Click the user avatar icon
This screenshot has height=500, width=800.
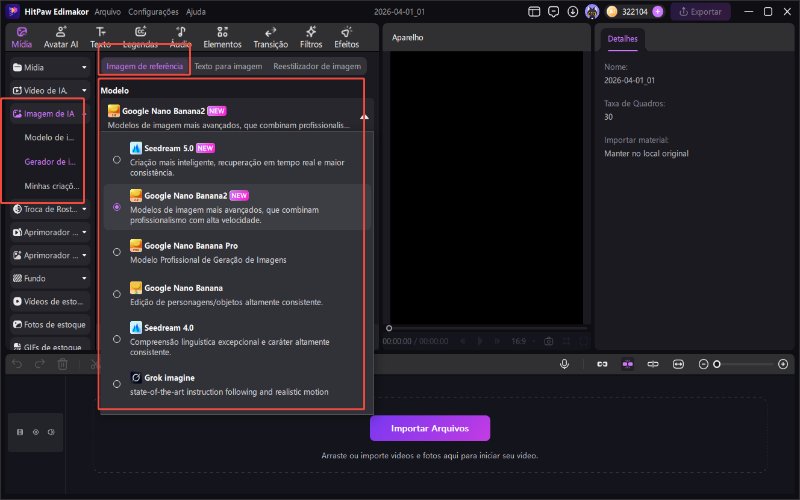click(592, 12)
